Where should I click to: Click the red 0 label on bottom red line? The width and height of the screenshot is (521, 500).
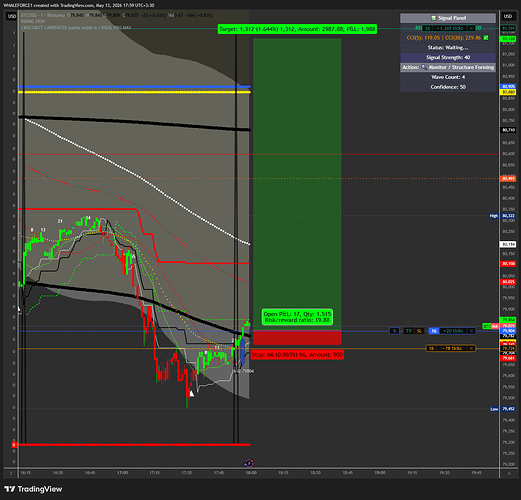(14, 445)
